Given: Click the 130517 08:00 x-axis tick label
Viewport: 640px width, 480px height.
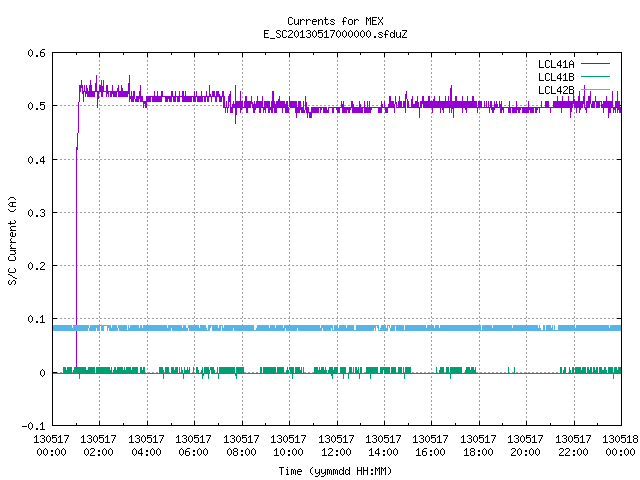Looking at the screenshot, I should pos(241,446).
